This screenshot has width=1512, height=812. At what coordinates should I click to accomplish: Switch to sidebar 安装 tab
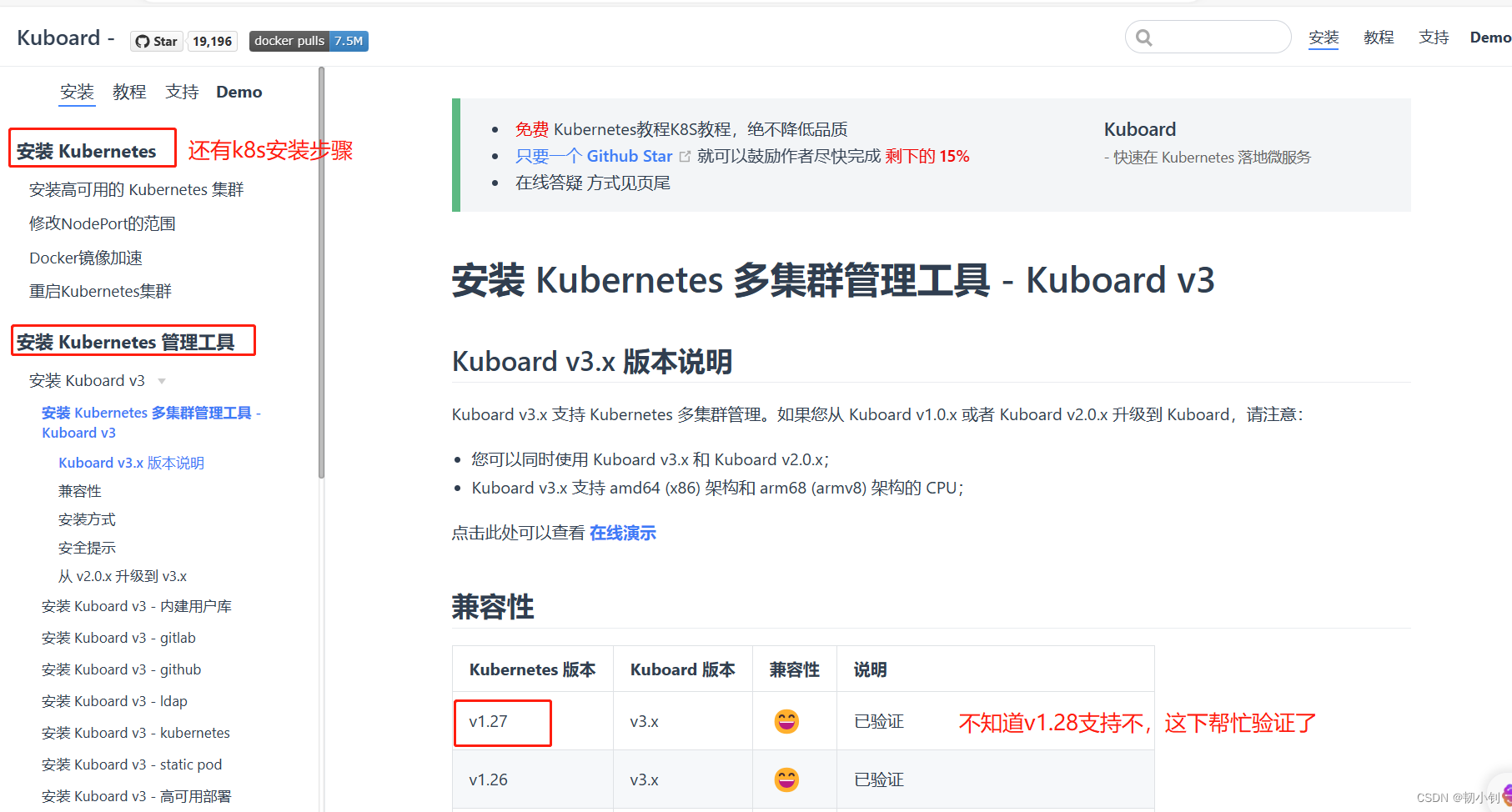(78, 92)
